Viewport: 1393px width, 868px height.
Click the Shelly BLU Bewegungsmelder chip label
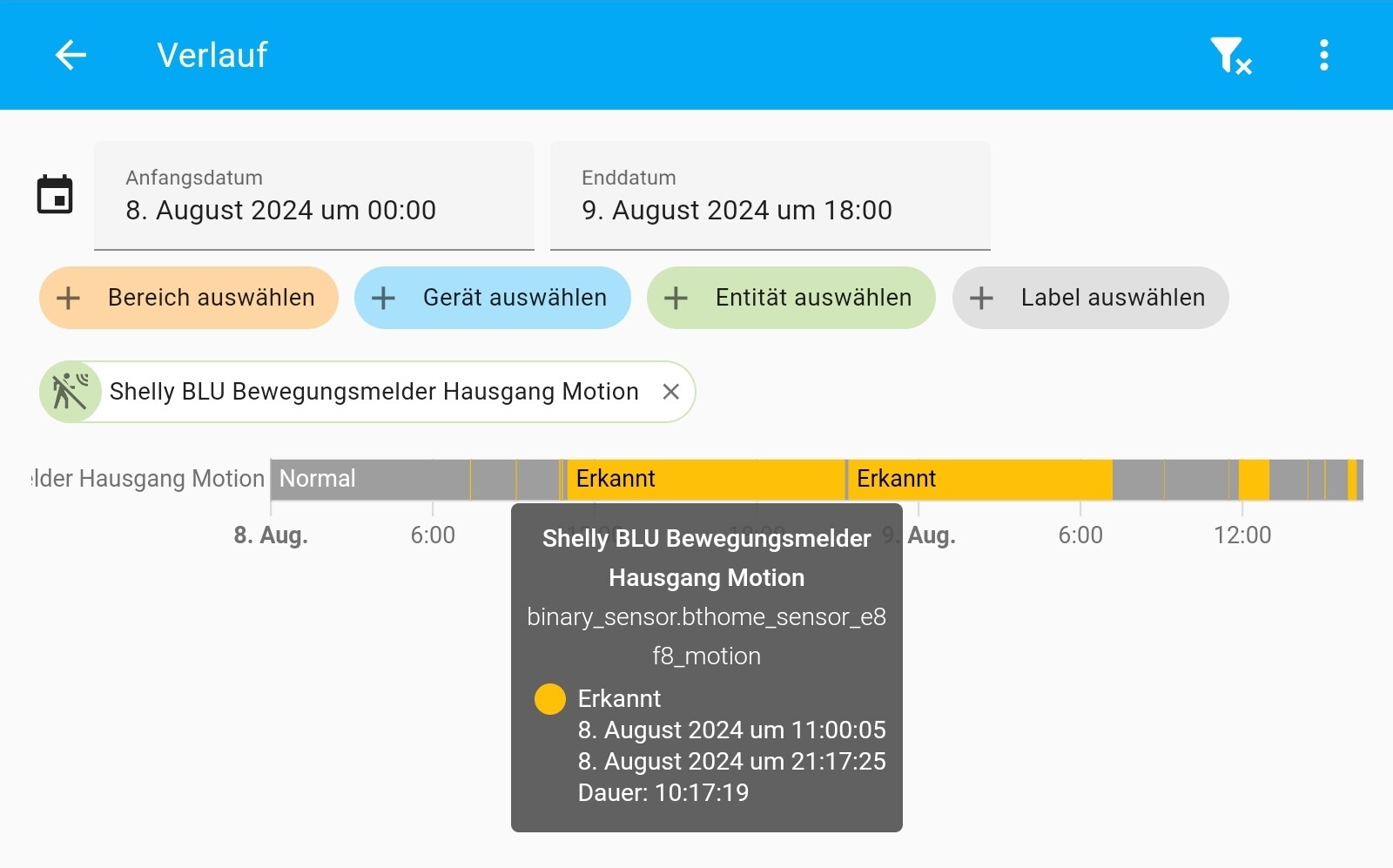(x=374, y=392)
